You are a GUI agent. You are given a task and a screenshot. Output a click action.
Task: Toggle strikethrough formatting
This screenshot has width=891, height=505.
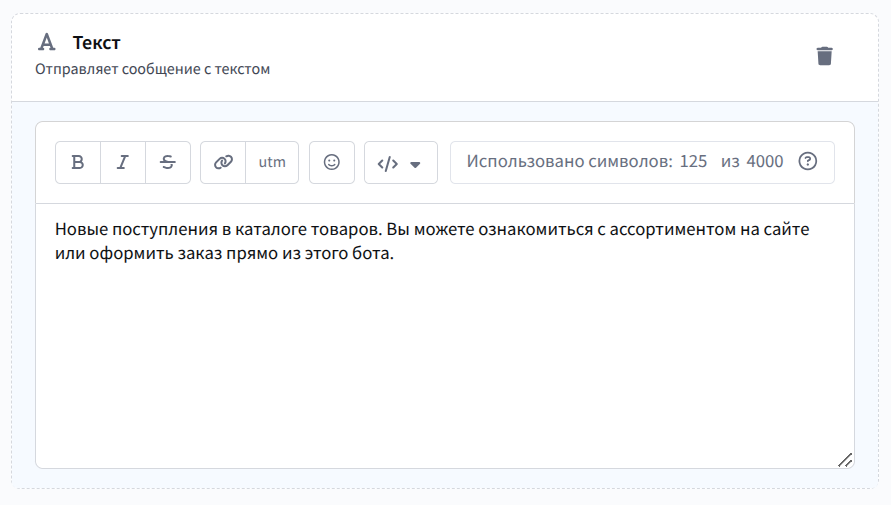pos(168,162)
